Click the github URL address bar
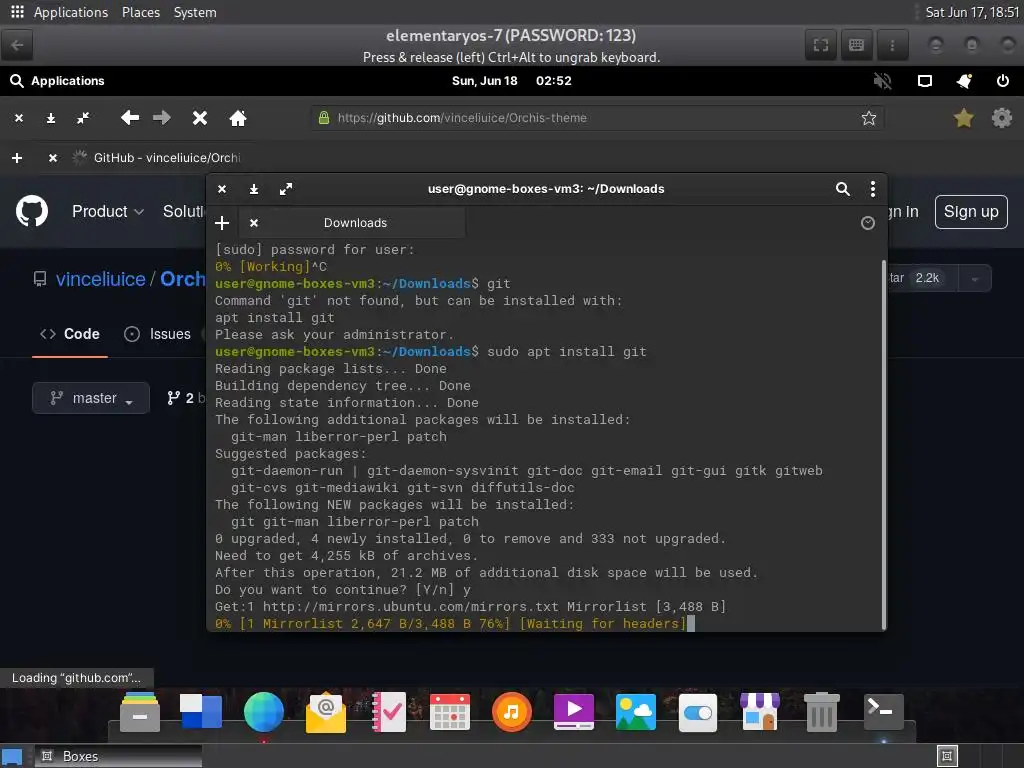 [597, 118]
